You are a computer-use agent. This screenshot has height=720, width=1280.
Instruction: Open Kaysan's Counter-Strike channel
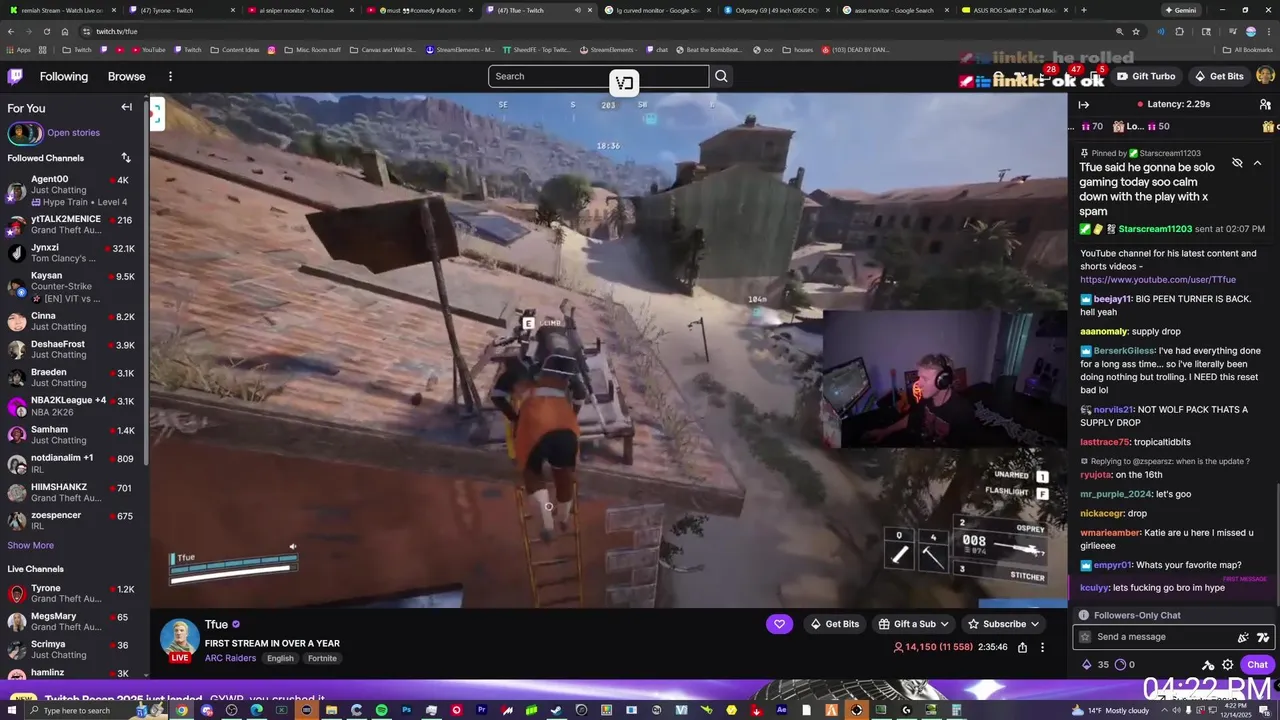tap(72, 287)
